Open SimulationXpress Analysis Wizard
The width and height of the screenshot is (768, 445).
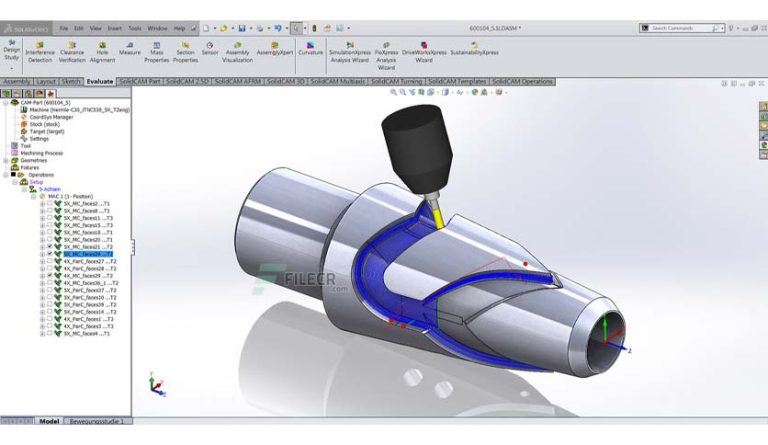pos(350,52)
